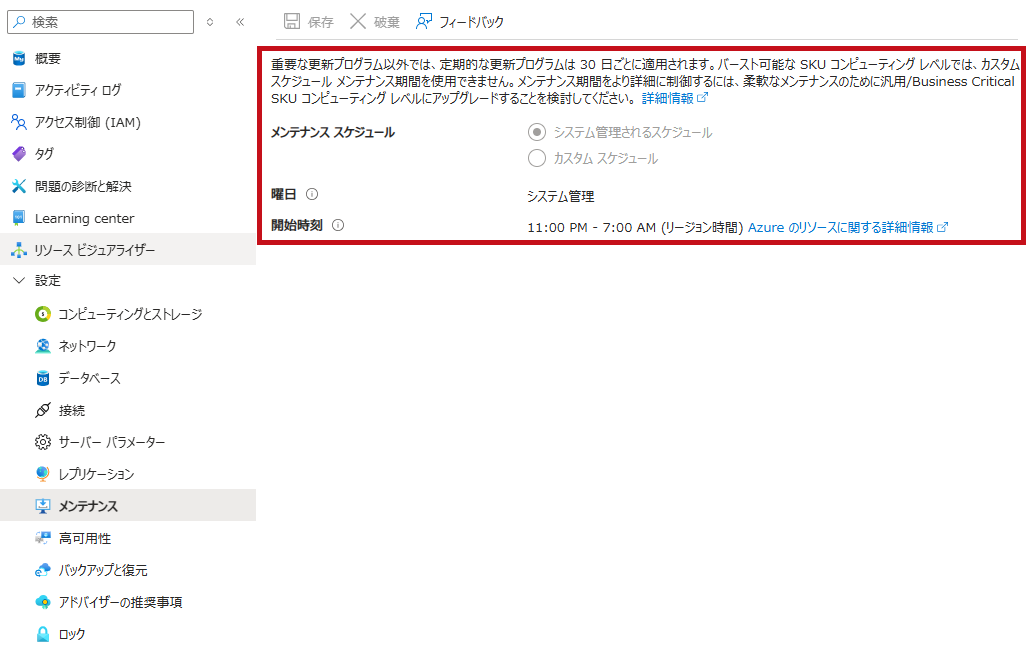The image size is (1026, 651).
Task: Select カスタム スケジュール radio button
Action: tap(537, 158)
